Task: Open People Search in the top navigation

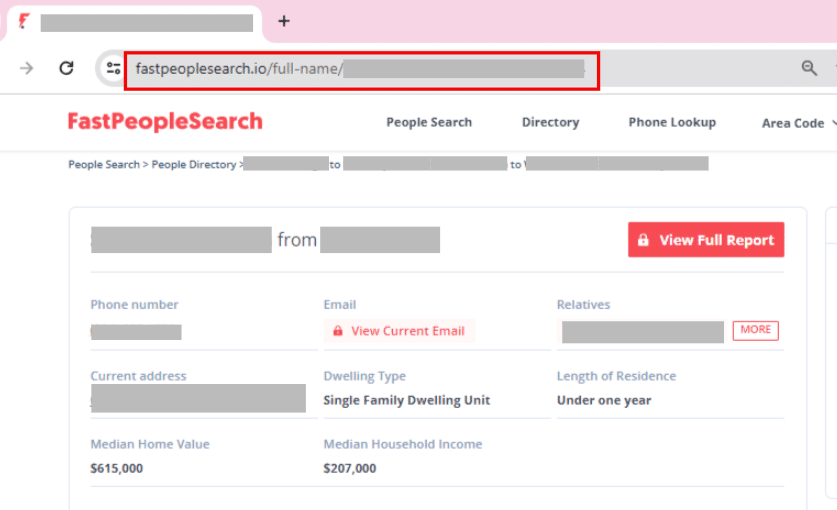Action: pos(429,122)
